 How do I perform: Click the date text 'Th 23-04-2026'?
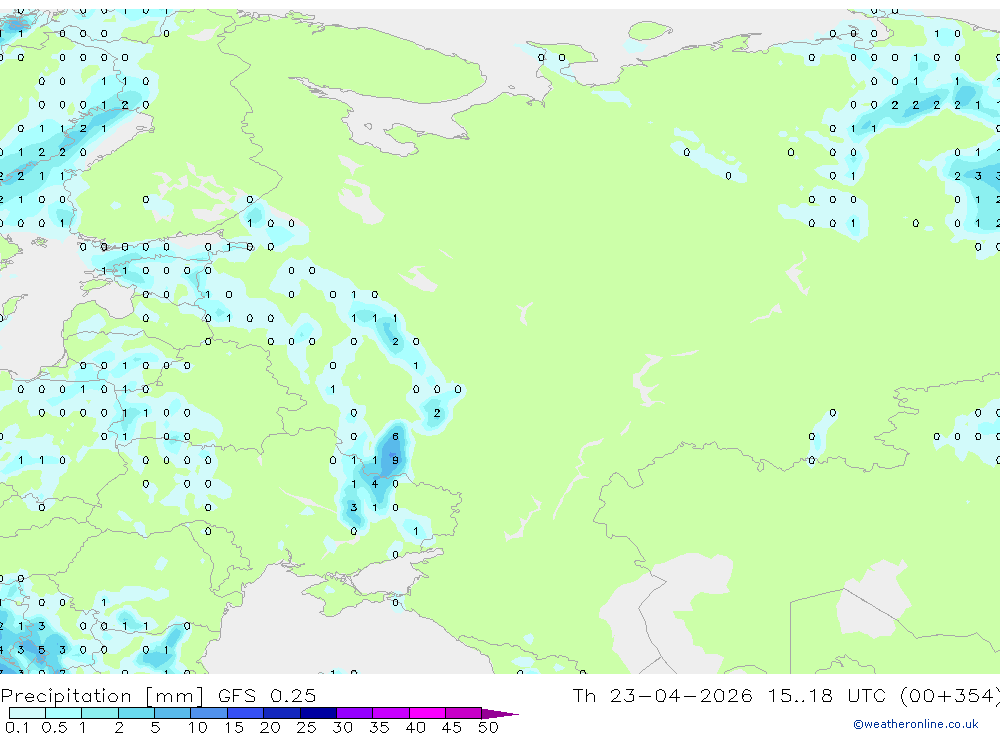(x=663, y=695)
